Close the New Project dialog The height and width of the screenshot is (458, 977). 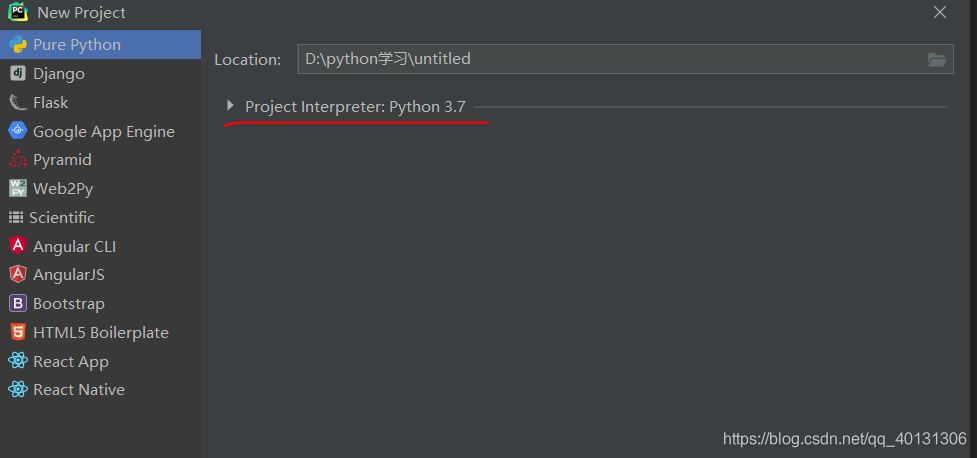click(939, 13)
